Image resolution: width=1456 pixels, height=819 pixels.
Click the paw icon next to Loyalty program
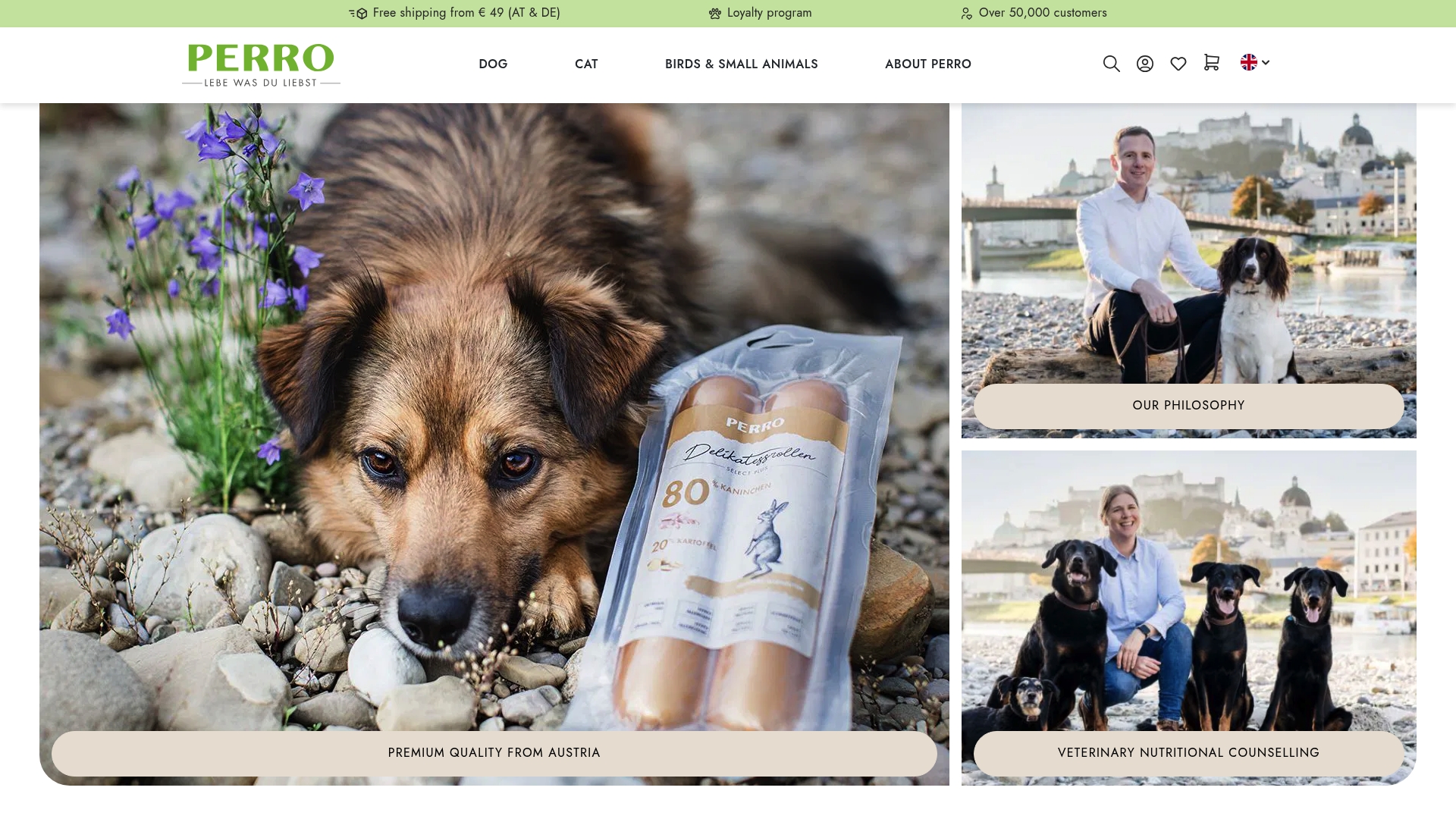point(714,13)
